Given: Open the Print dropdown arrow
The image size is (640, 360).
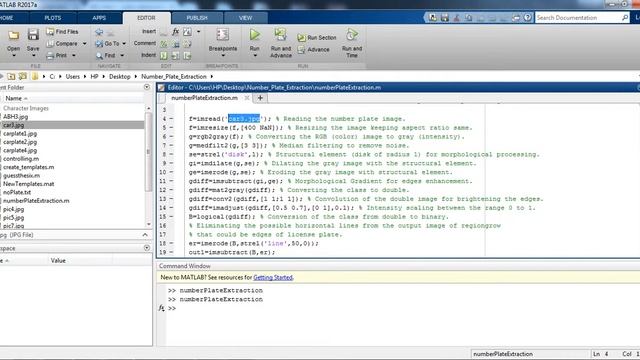Looking at the screenshot, I should coord(74,56).
